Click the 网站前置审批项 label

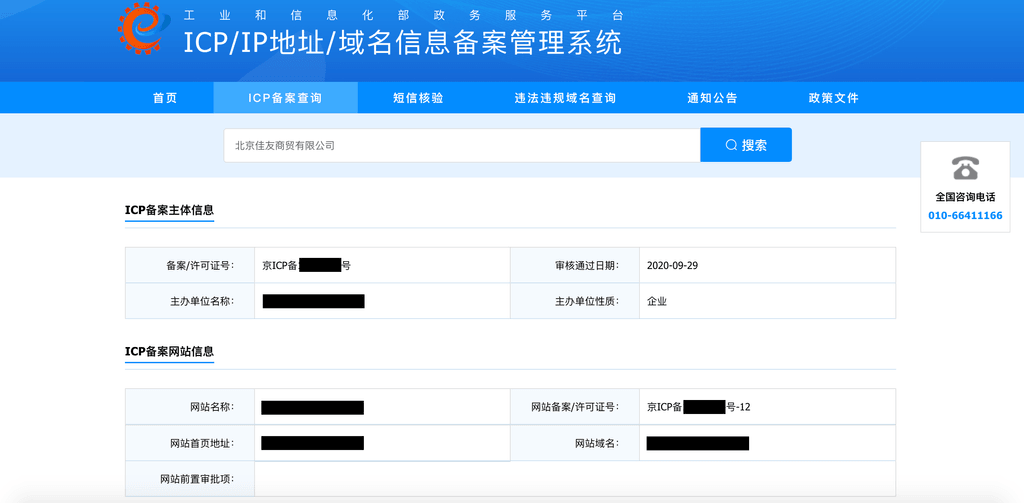tap(196, 479)
